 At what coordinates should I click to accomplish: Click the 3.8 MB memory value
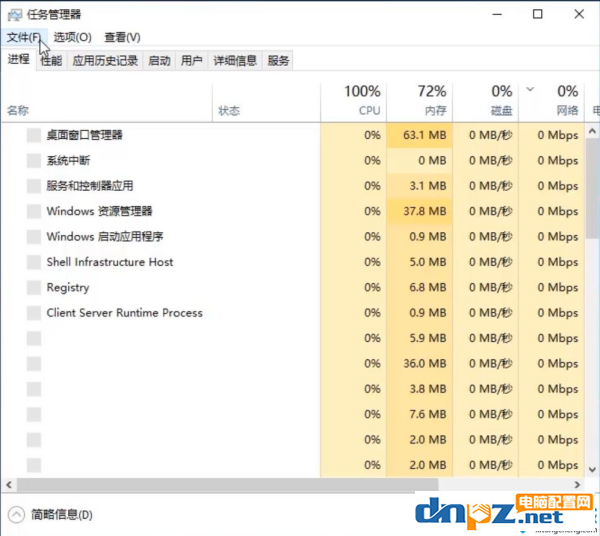(428, 389)
